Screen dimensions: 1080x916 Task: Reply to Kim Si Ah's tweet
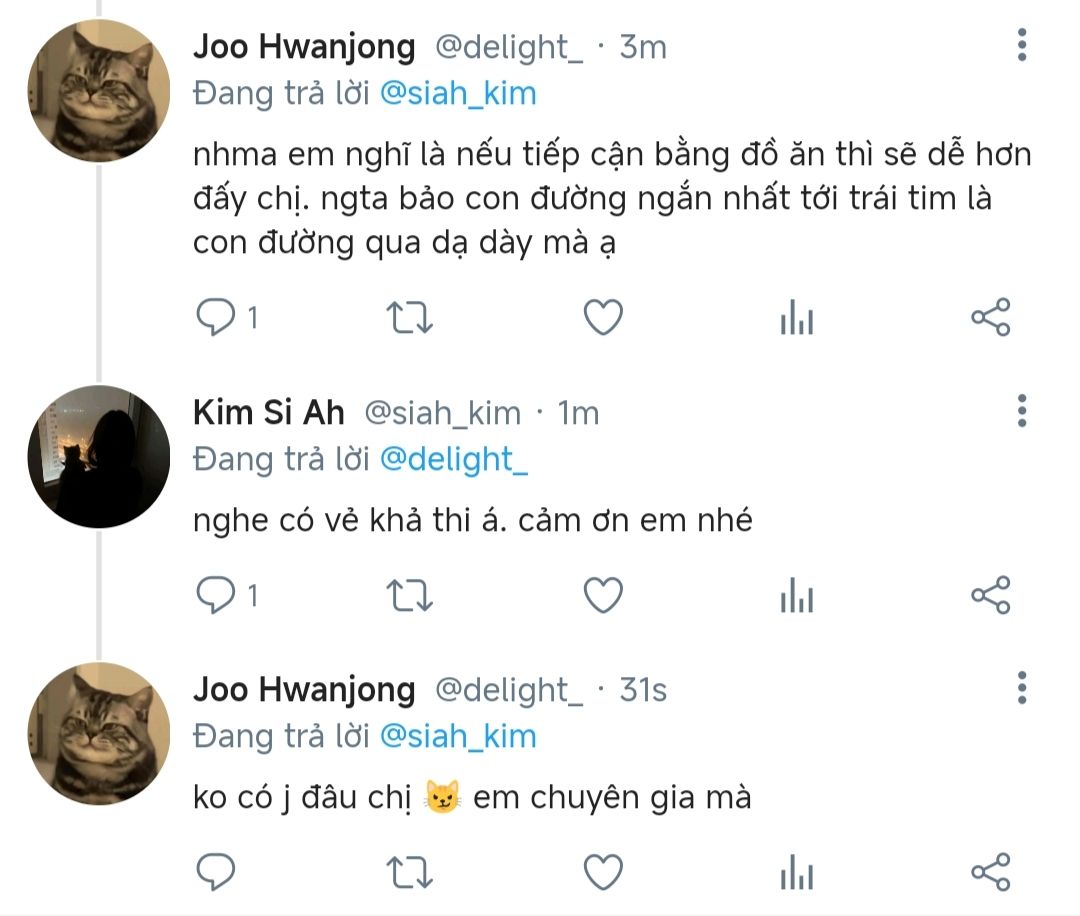213,596
